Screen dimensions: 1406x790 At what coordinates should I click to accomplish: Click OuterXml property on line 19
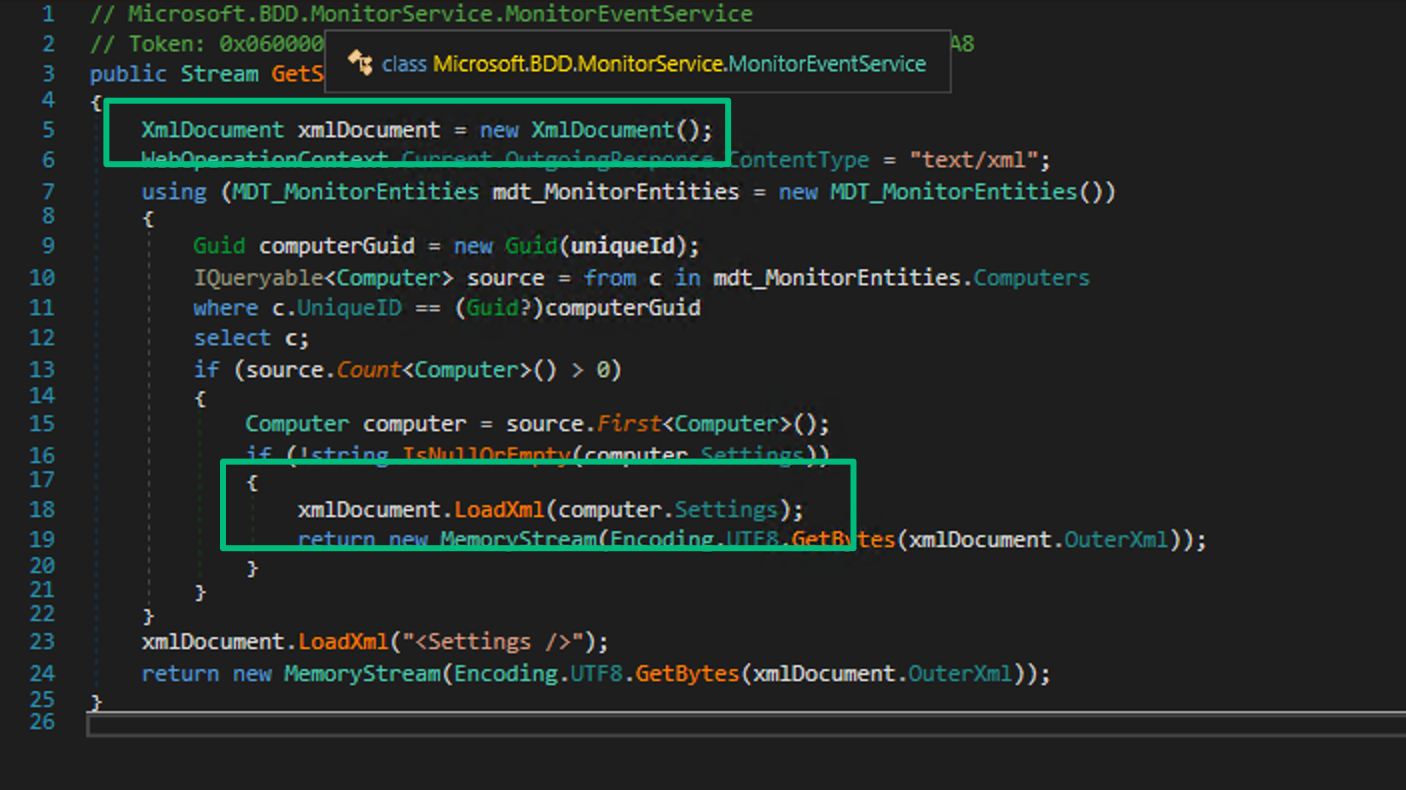pyautogui.click(x=1115, y=540)
